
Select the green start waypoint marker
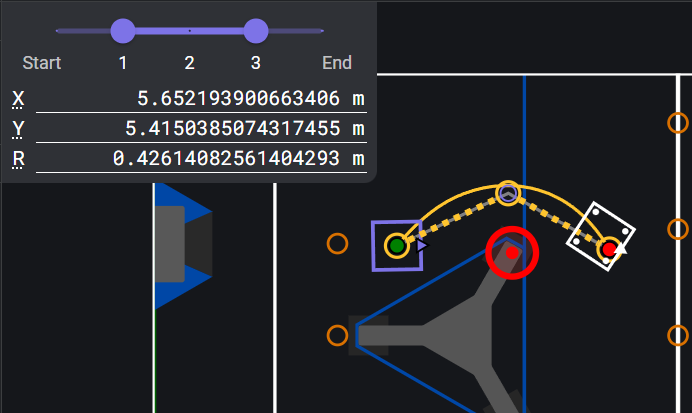397,245
